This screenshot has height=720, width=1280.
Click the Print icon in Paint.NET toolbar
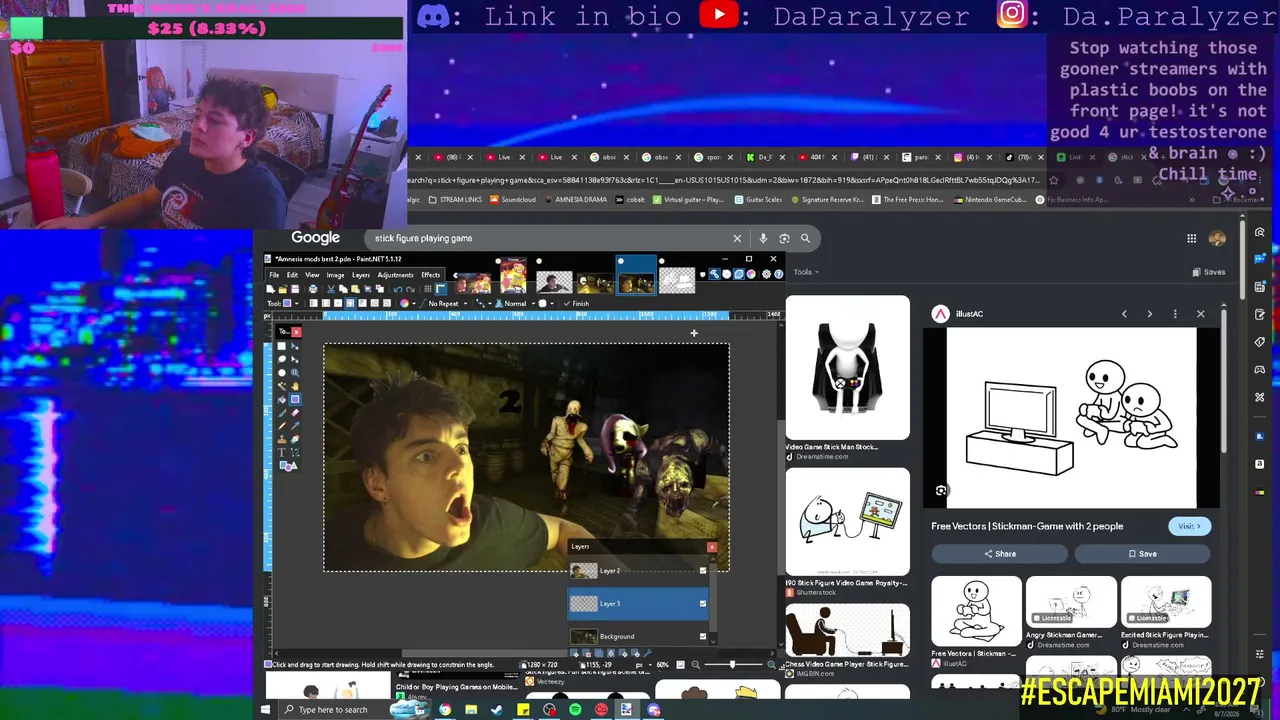click(x=313, y=289)
